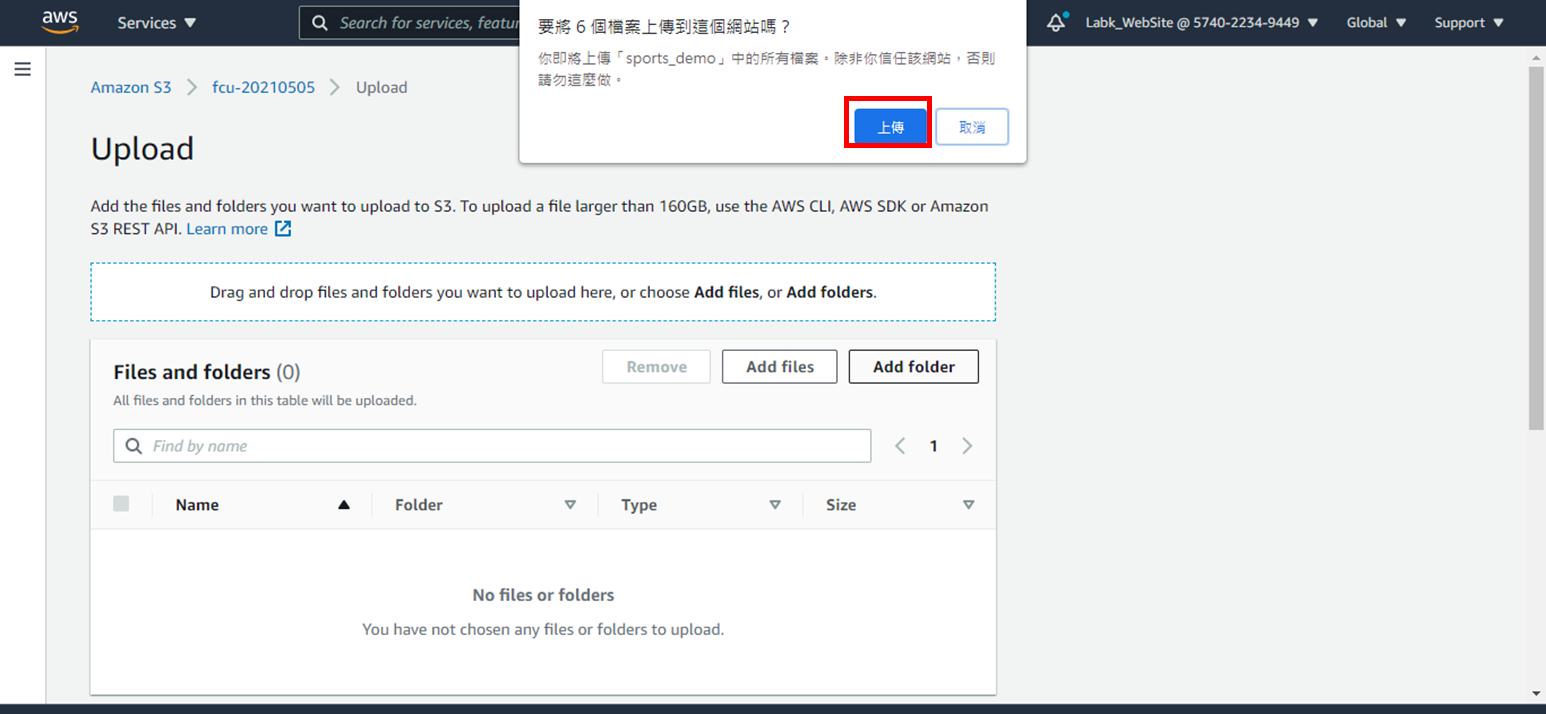This screenshot has height=714, width=1546.
Task: Click the disabled Remove button
Action: pyautogui.click(x=656, y=367)
